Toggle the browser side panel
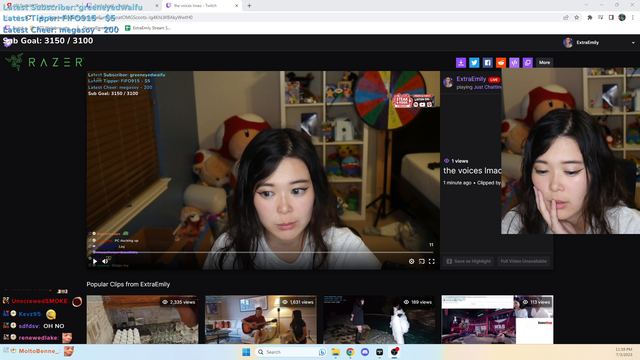 (611, 18)
